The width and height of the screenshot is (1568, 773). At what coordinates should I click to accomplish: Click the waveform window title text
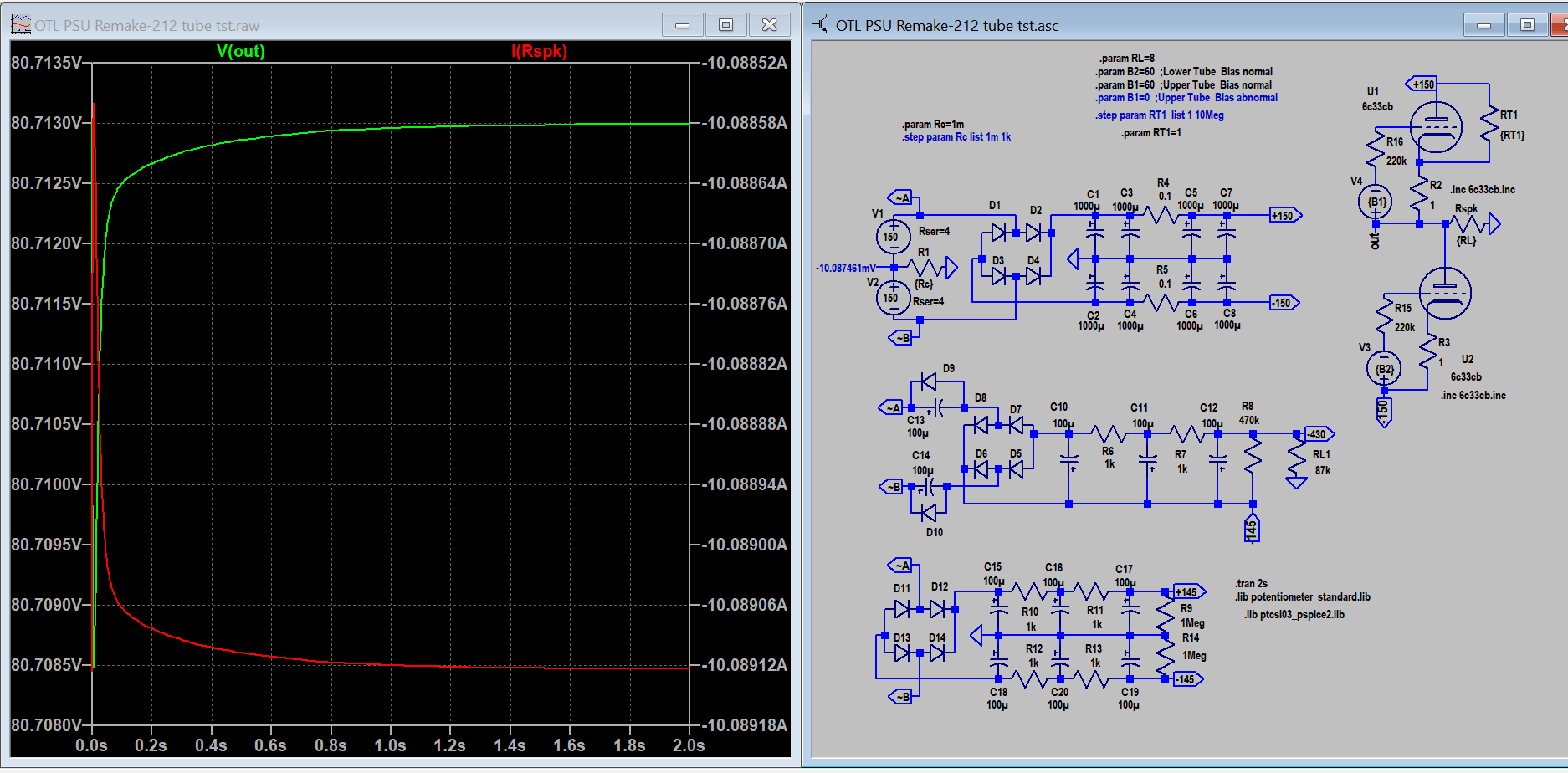point(147,26)
